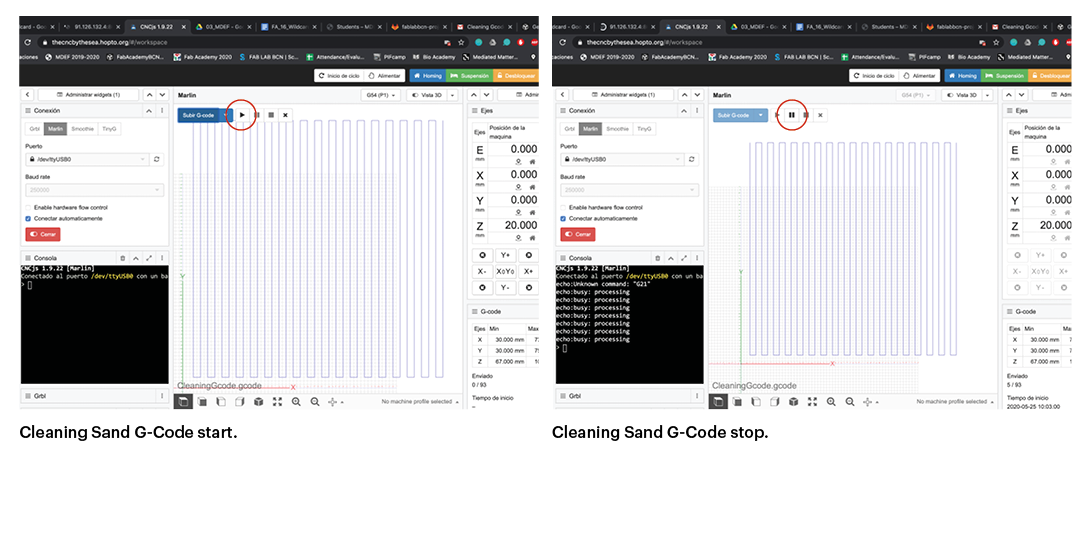Refresh serial port list in left screenshot
Viewport: 1091px width, 537px height.
pyautogui.click(x=157, y=159)
